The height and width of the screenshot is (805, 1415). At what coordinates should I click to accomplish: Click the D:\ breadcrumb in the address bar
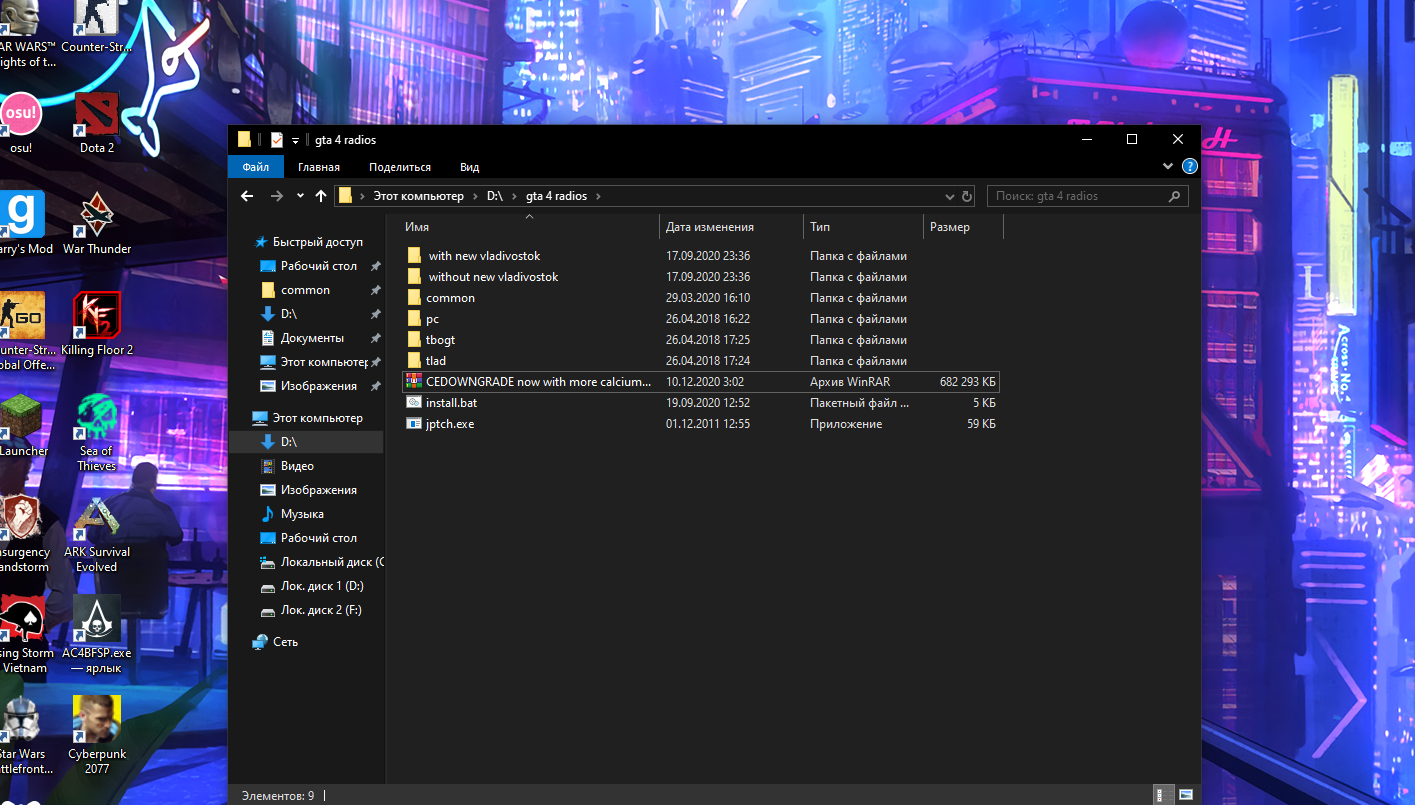tap(495, 196)
